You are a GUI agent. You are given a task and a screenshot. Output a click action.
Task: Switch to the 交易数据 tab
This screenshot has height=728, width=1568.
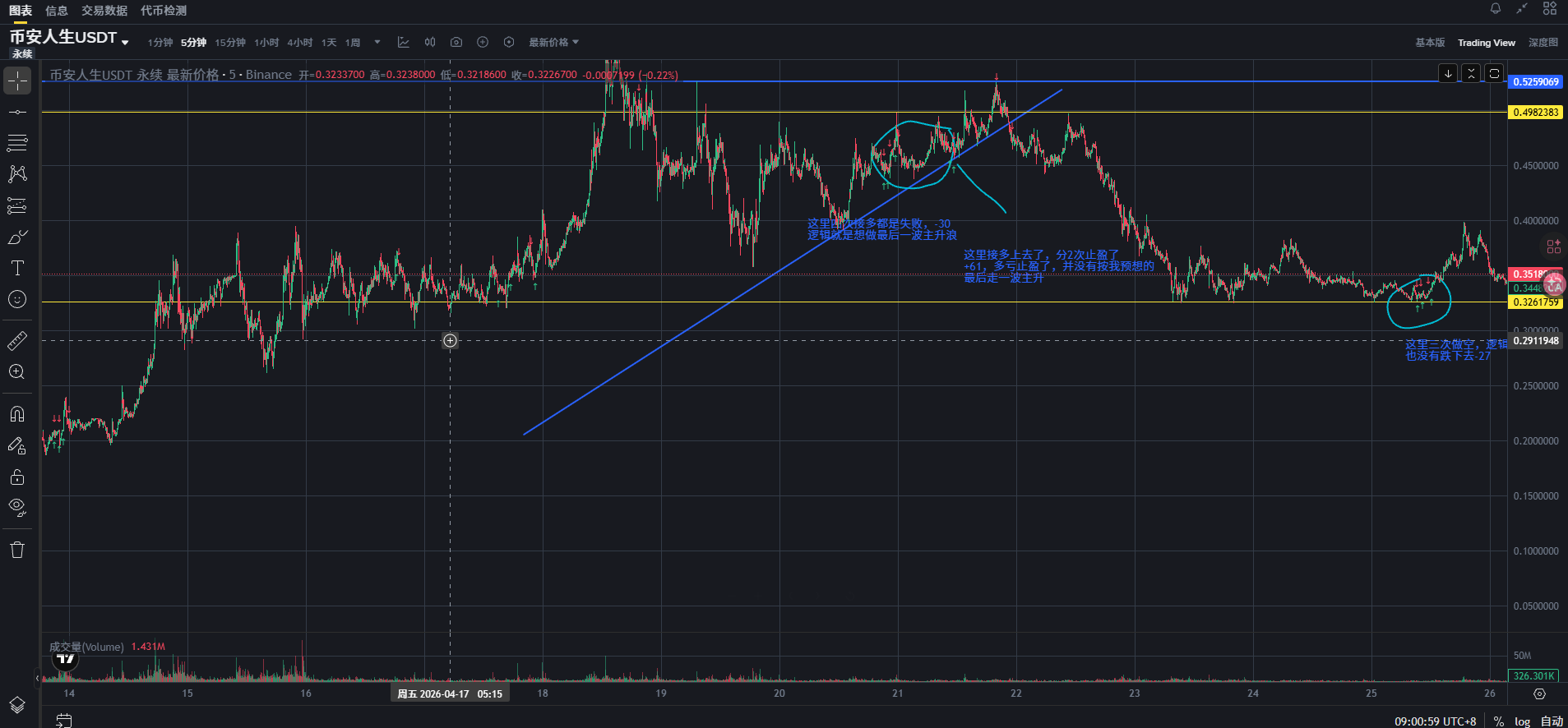104,11
